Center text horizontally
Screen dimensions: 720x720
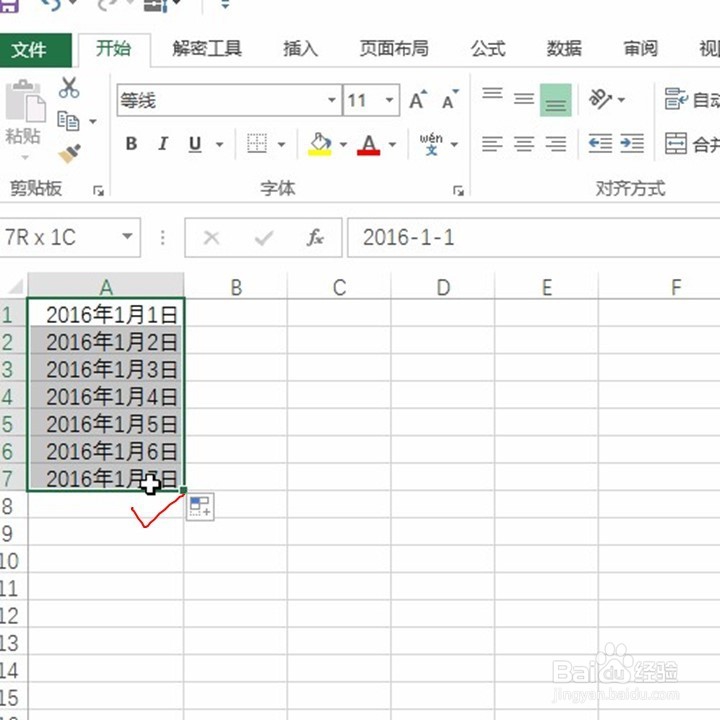(x=524, y=144)
